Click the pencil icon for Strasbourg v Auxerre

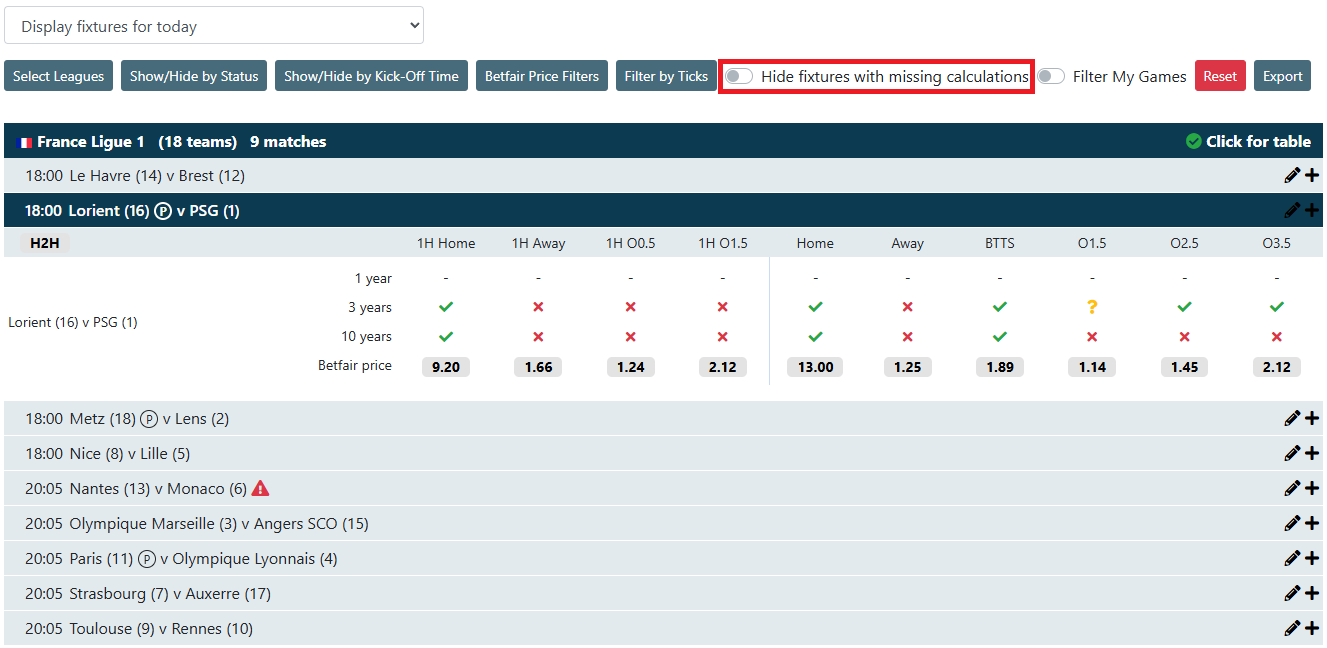(x=1292, y=594)
